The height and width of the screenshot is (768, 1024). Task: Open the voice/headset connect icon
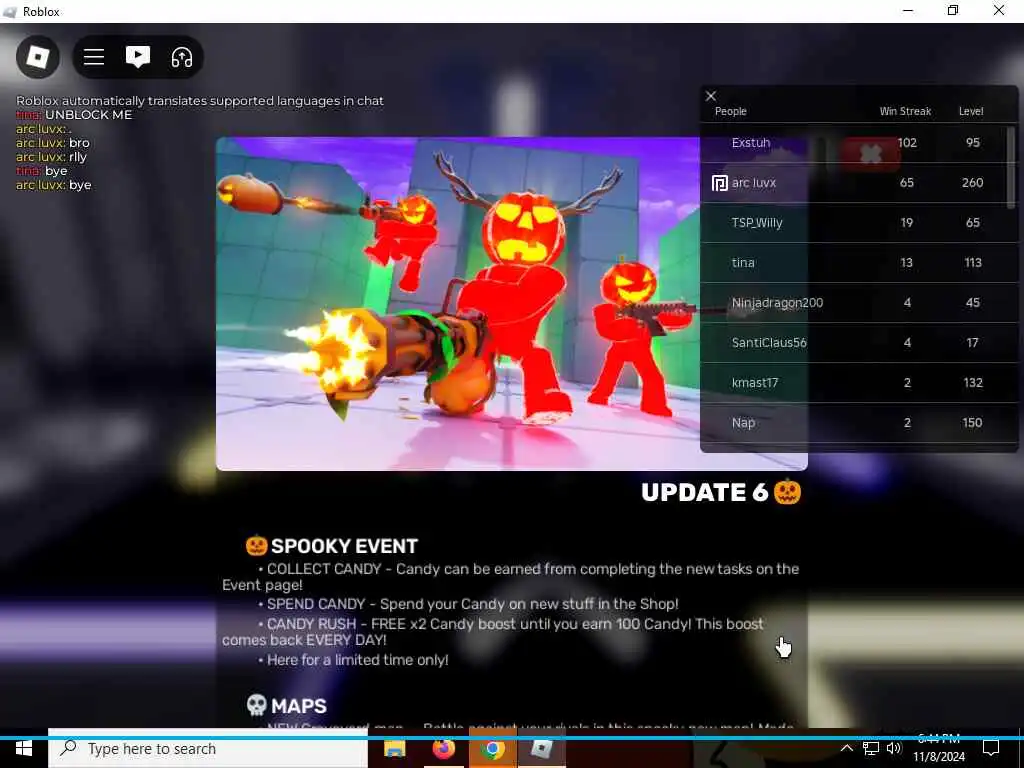click(x=182, y=57)
